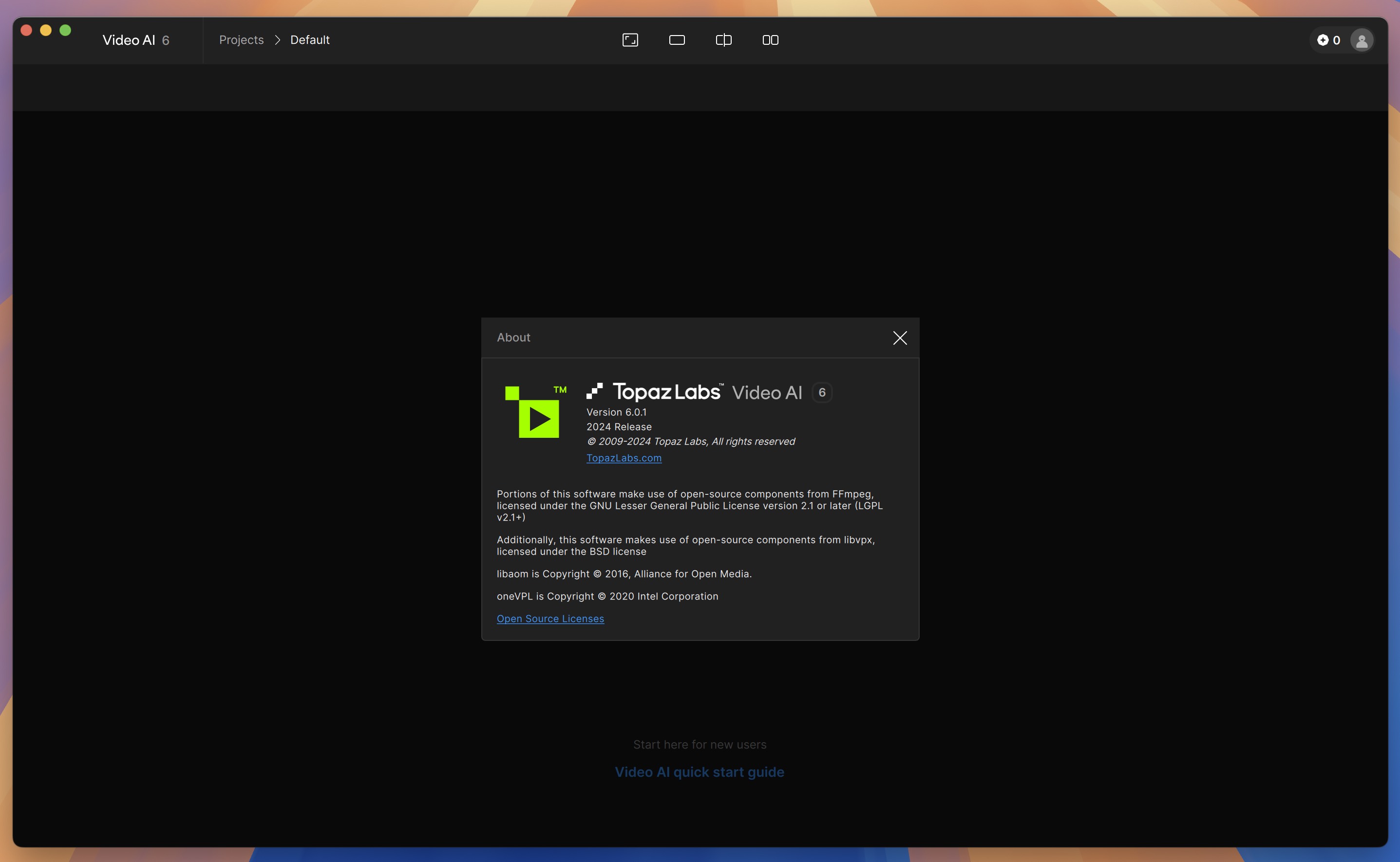Click the Default project breadcrumb
The width and height of the screenshot is (1400, 862).
[x=310, y=40]
